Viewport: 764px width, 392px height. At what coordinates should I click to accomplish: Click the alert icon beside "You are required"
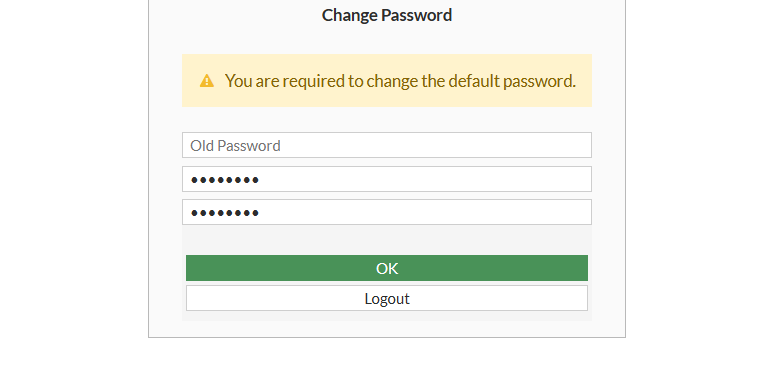(x=207, y=81)
